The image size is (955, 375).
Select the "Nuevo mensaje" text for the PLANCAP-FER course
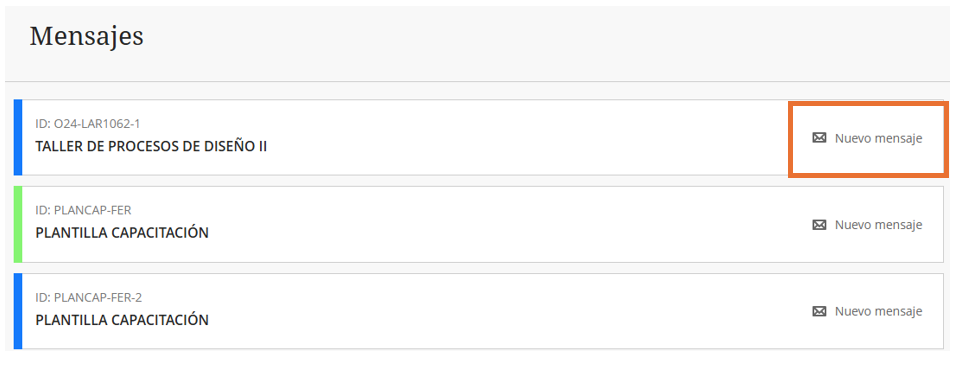coord(878,225)
